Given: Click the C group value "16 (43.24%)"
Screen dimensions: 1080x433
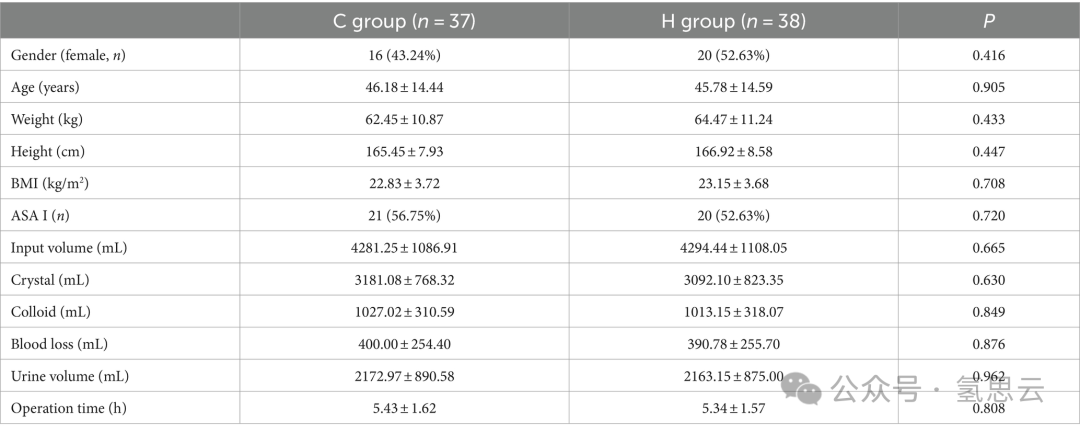Looking at the screenshot, I should click(404, 55).
